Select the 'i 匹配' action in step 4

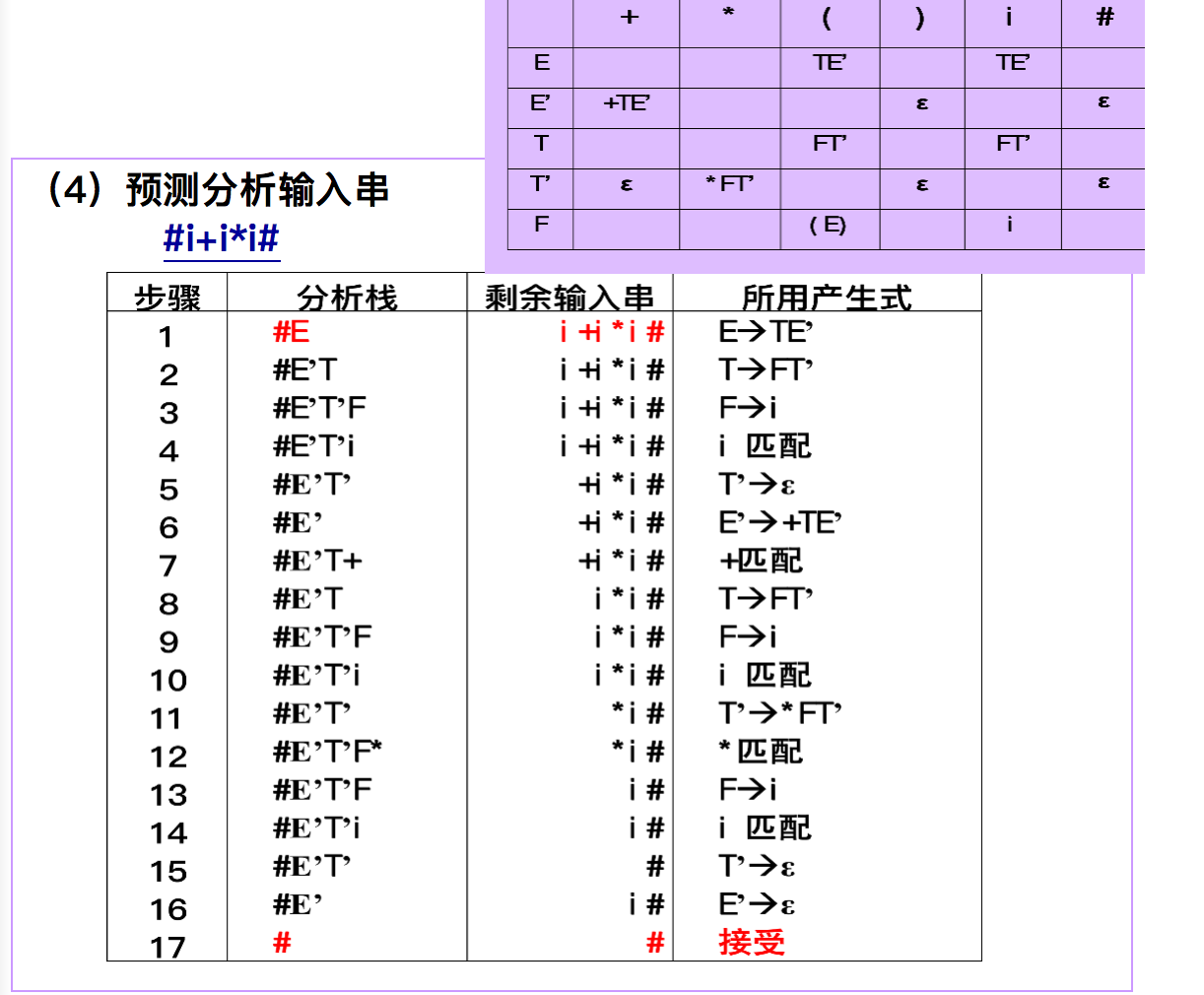tap(765, 446)
